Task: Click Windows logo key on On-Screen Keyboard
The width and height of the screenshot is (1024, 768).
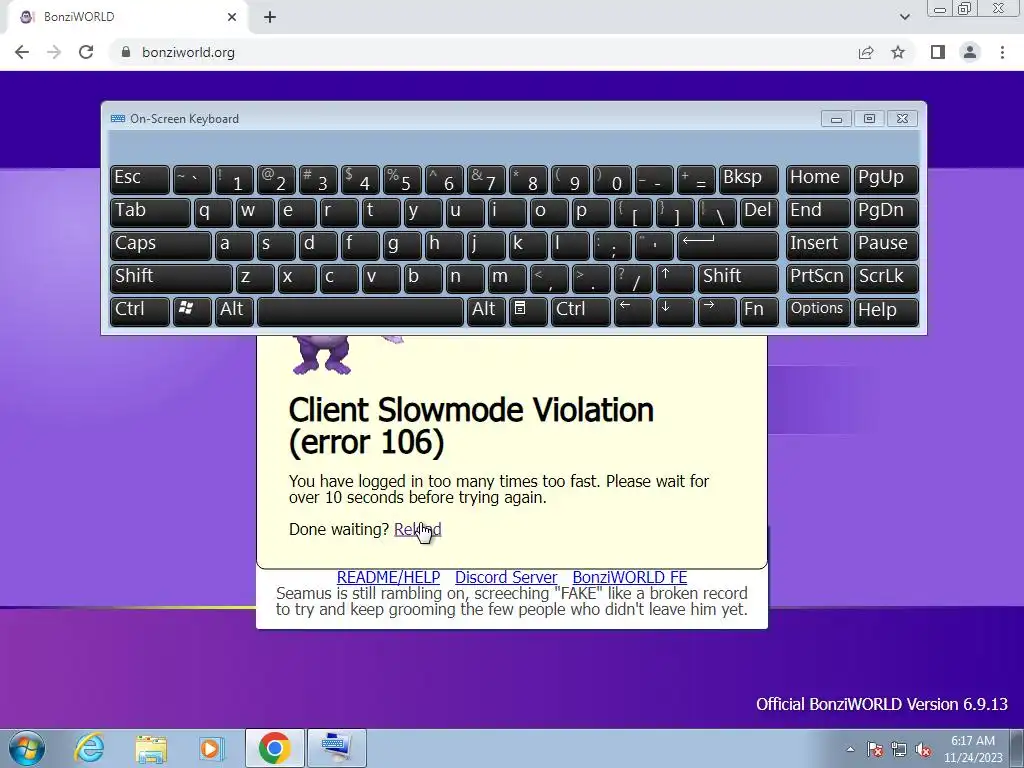Action: (x=192, y=310)
